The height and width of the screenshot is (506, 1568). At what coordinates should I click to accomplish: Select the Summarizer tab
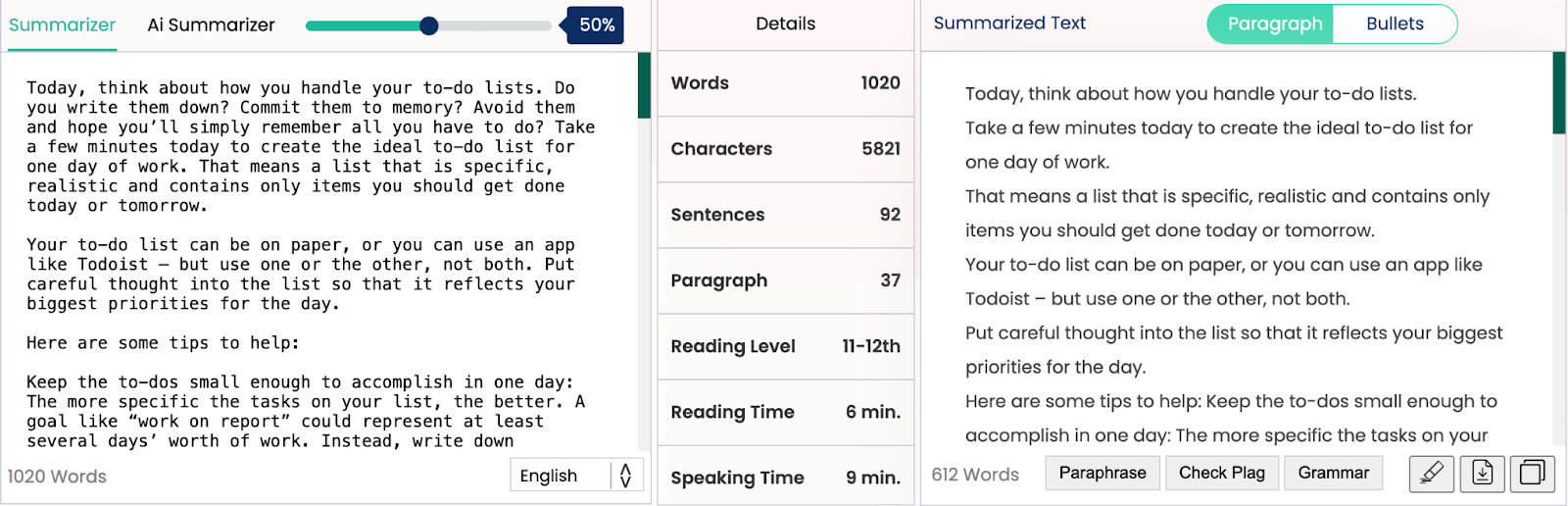pyautogui.click(x=62, y=25)
